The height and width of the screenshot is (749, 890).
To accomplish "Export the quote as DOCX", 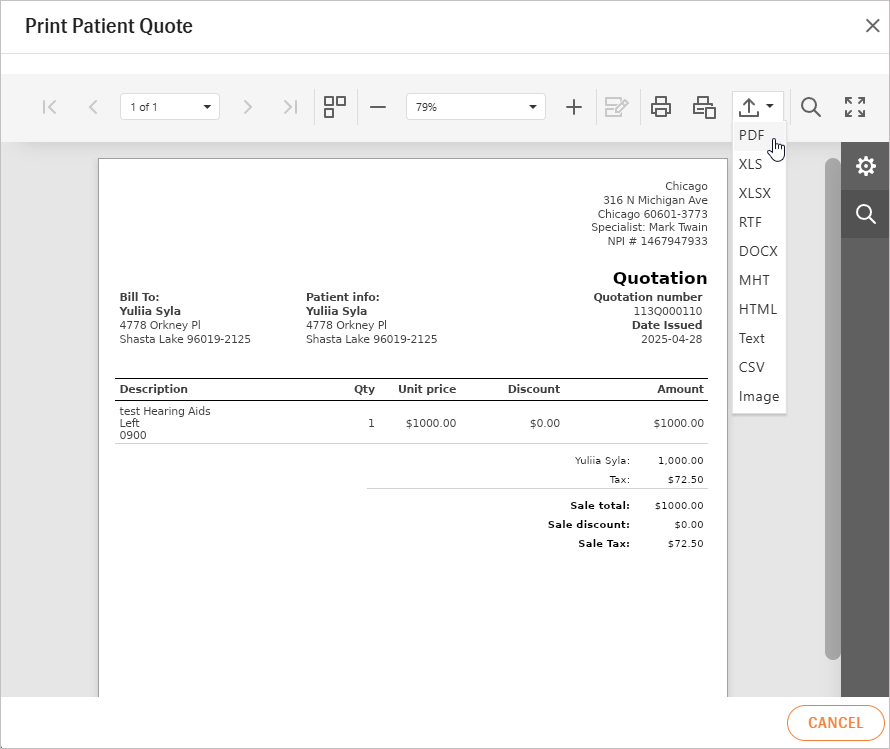I will tap(758, 251).
